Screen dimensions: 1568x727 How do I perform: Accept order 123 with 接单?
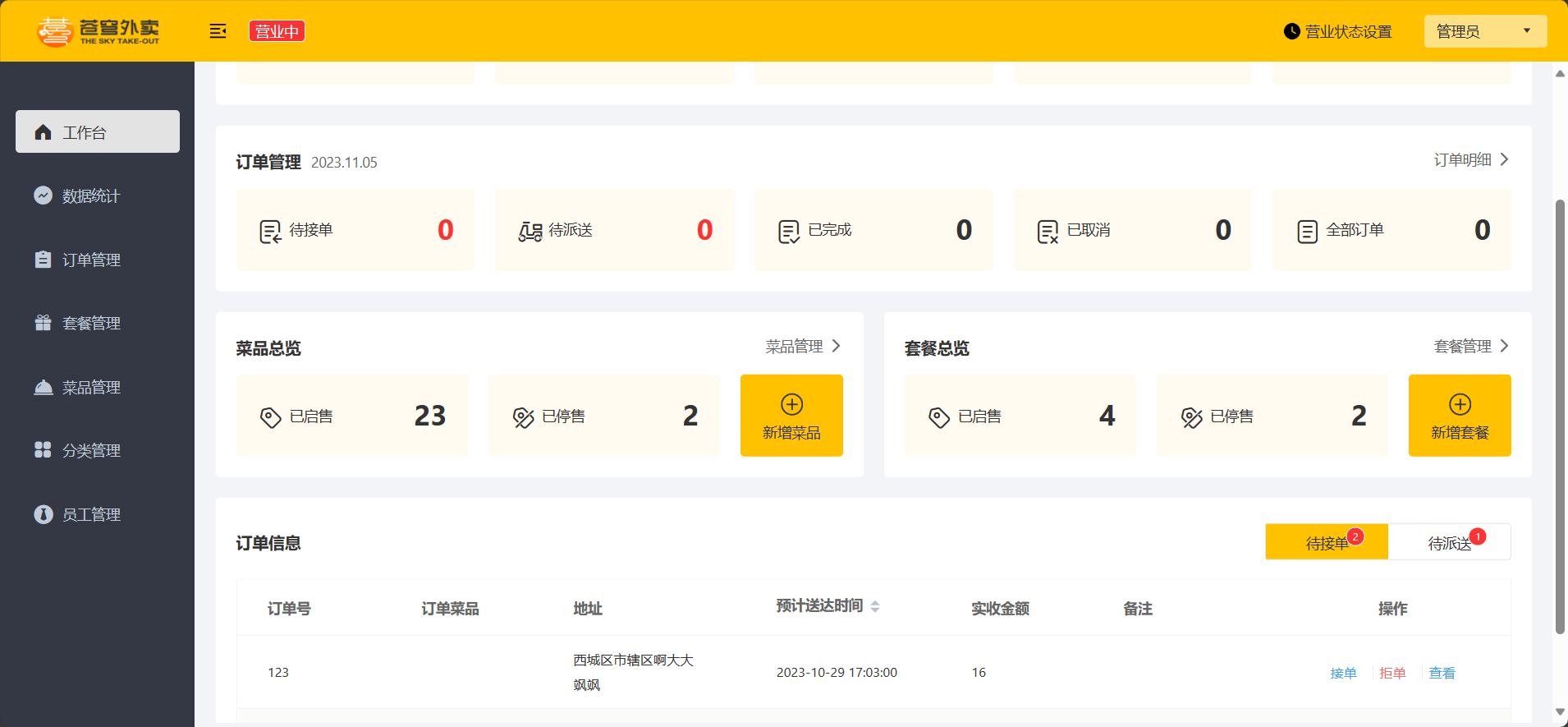pos(1343,673)
